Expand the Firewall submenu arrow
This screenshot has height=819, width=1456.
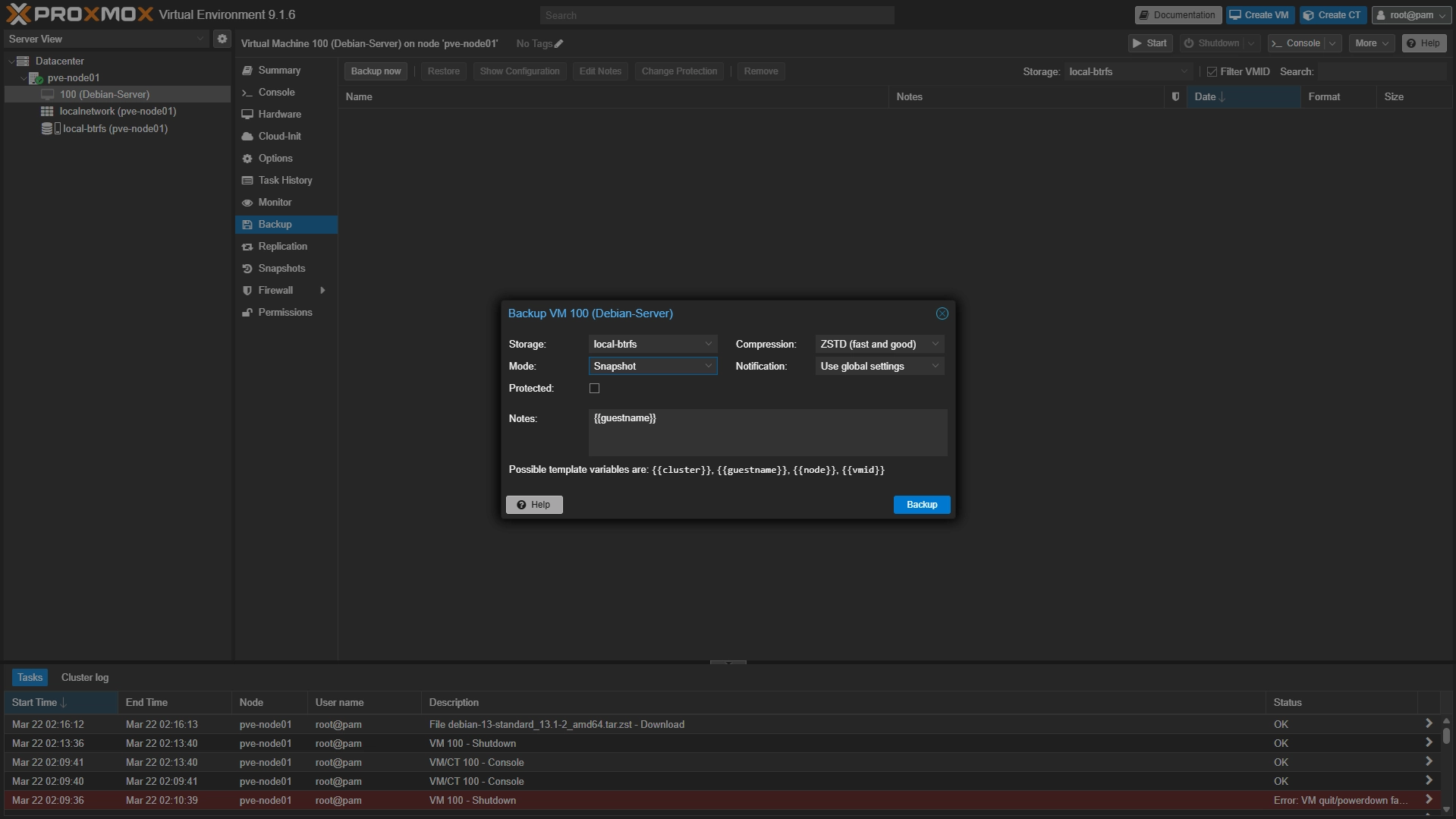coord(323,290)
